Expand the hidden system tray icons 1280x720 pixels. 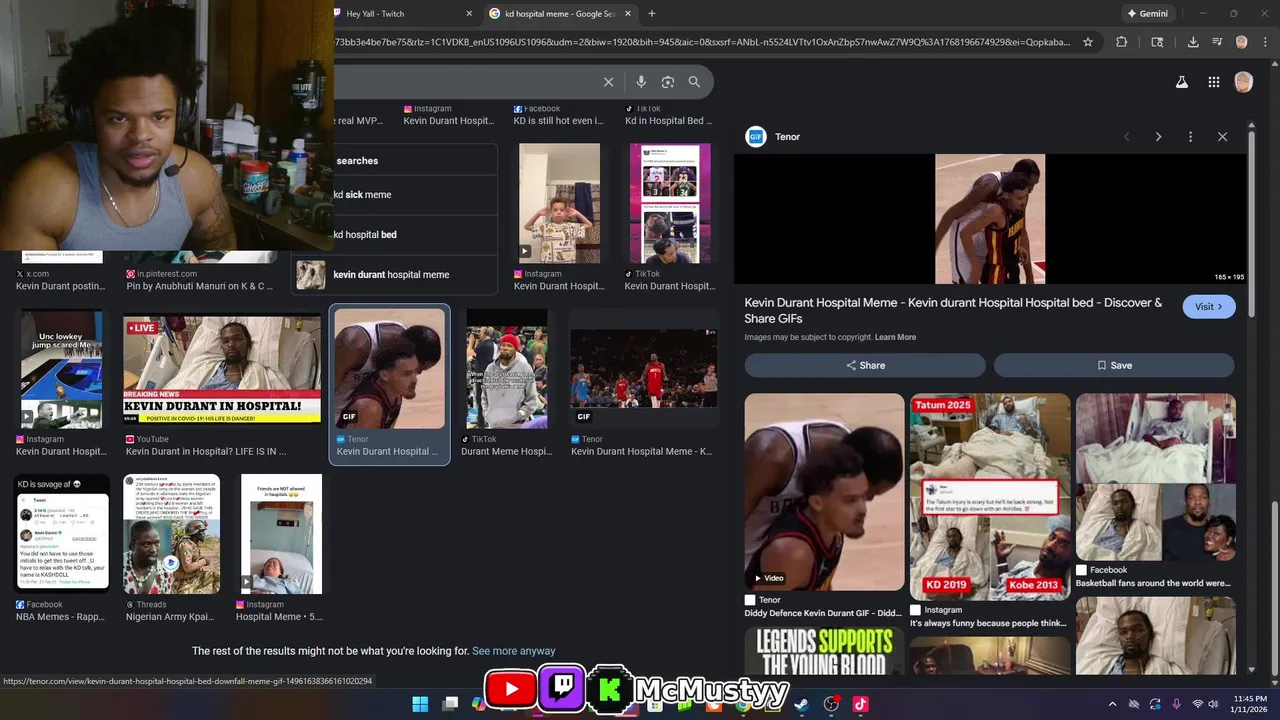tap(1112, 704)
